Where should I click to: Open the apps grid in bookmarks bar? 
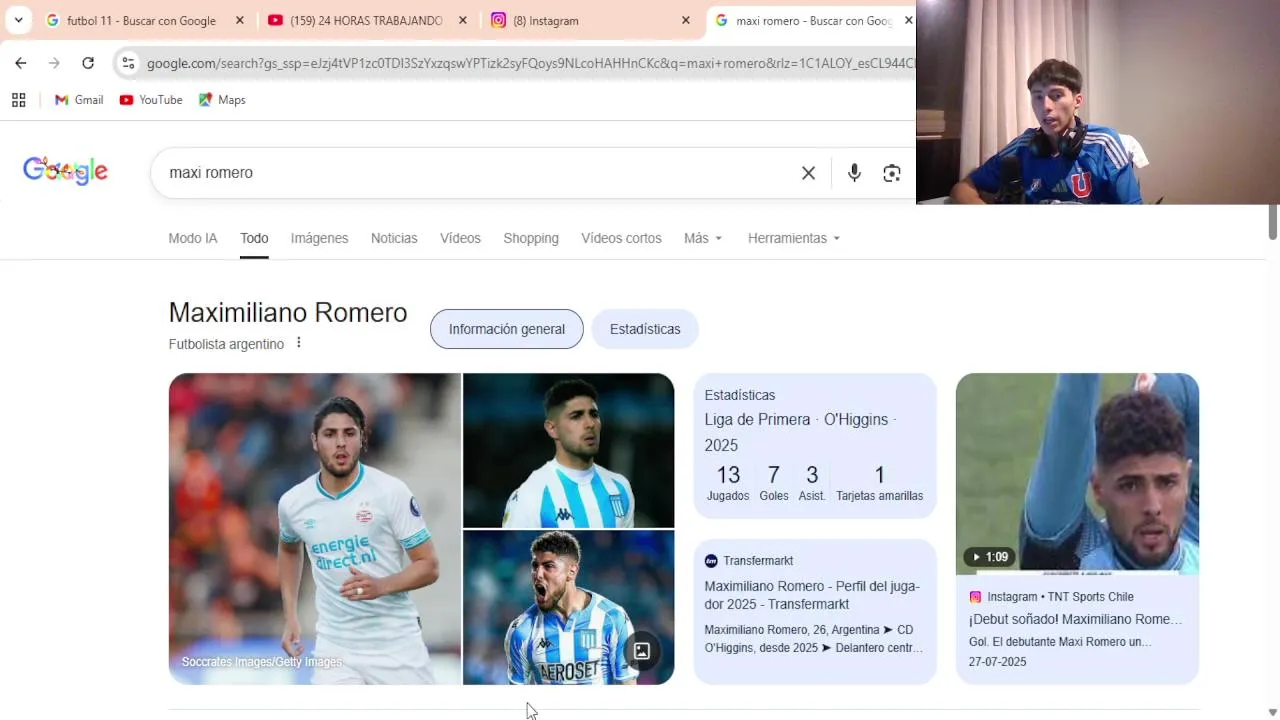tap(18, 100)
